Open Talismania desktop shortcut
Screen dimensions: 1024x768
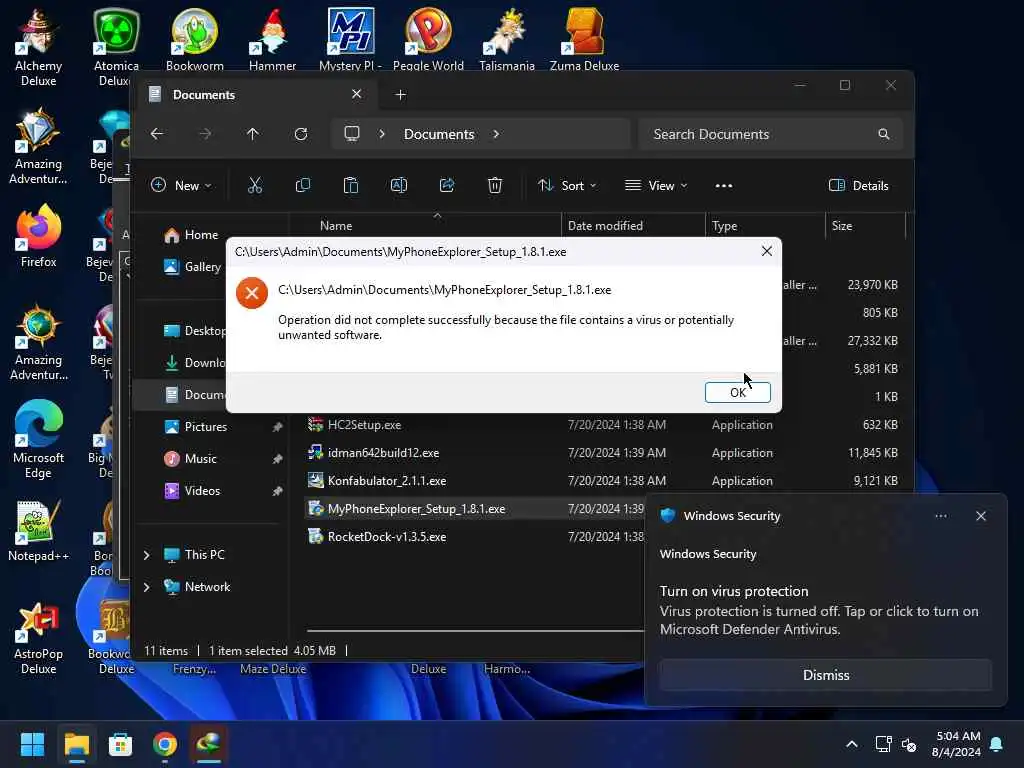click(507, 38)
